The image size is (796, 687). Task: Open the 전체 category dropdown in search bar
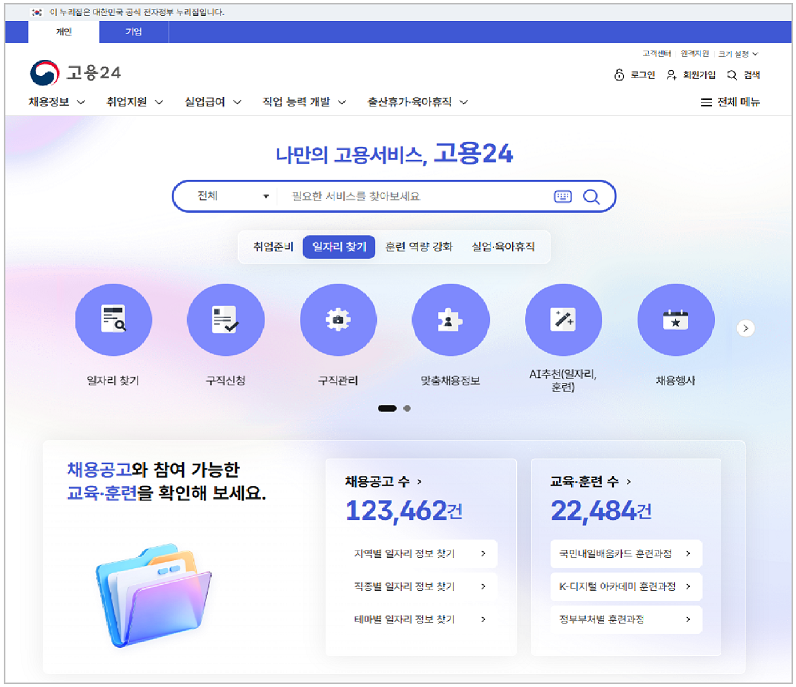click(233, 196)
